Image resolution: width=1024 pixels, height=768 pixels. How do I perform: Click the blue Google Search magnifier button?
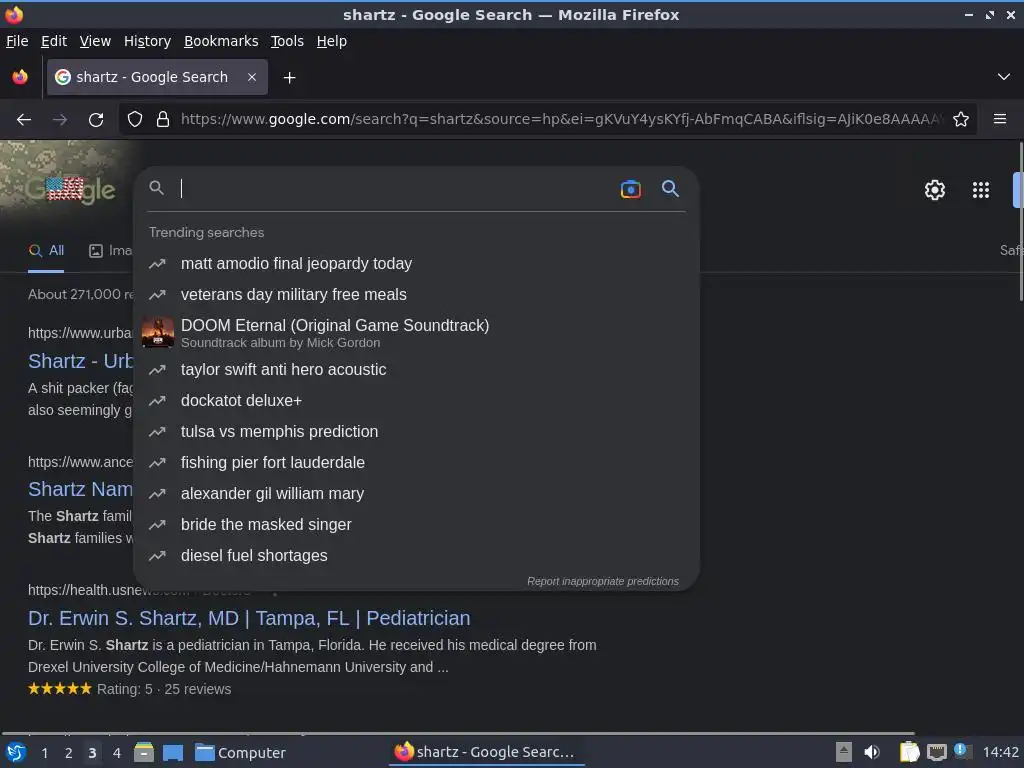click(670, 189)
